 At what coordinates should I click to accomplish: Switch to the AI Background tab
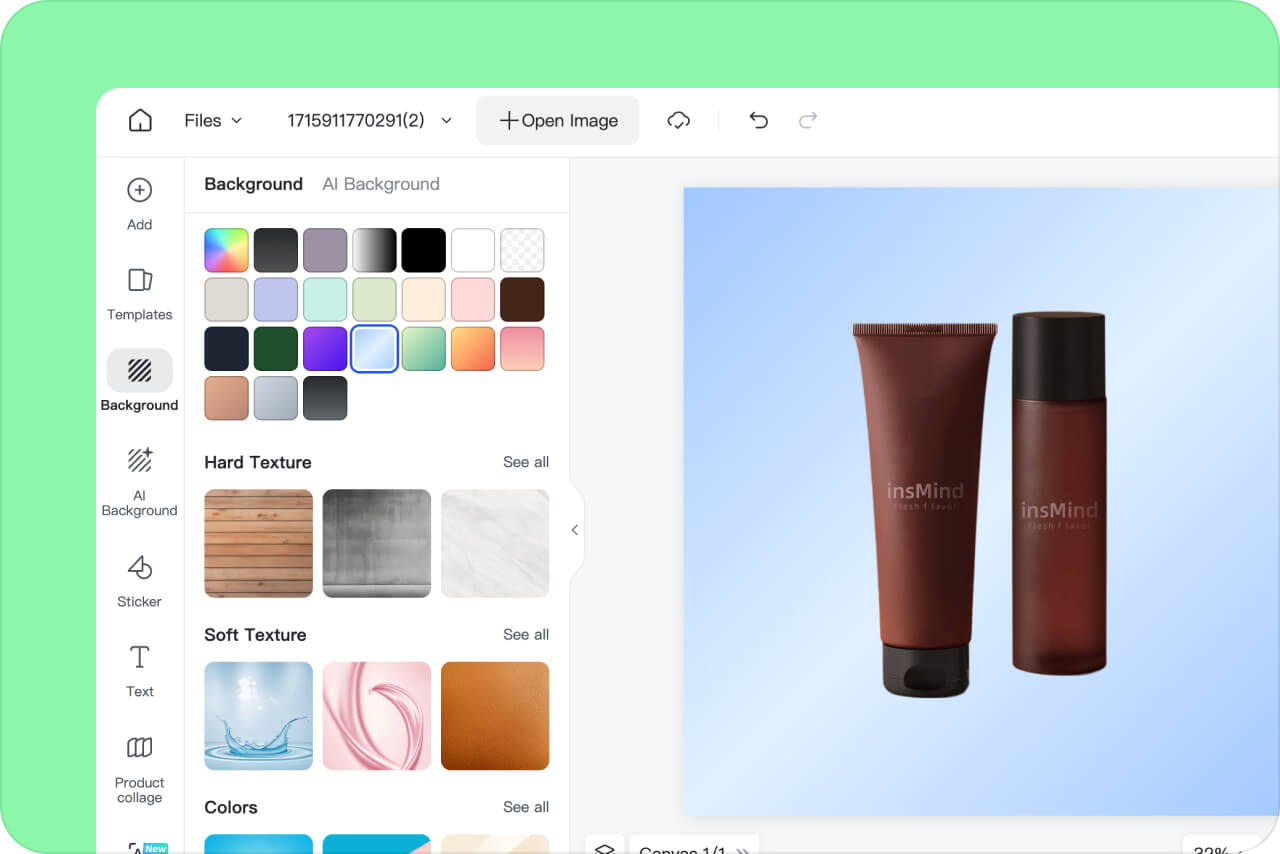pyautogui.click(x=381, y=184)
